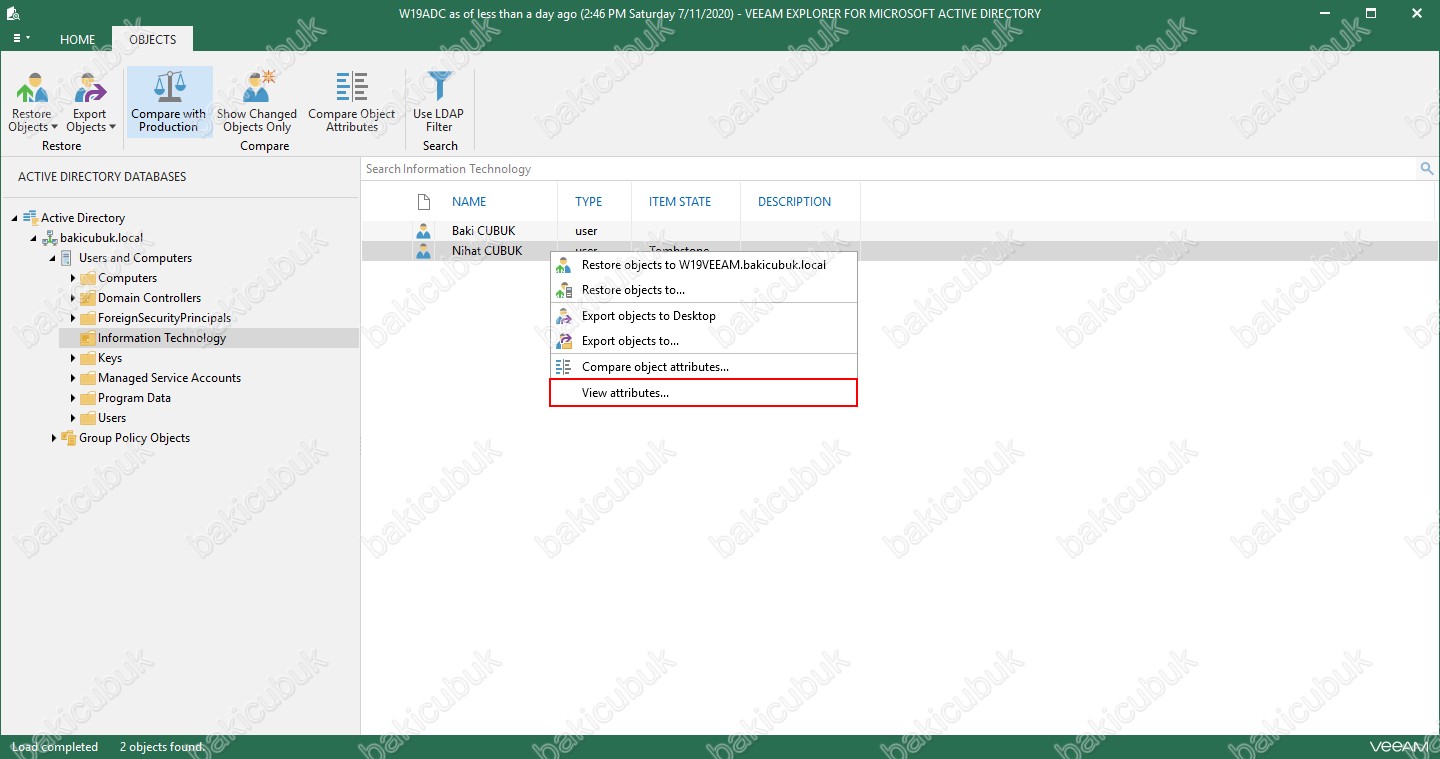Click the Restore Objects ribbon icon
Screen dimensions: 1440x759
coord(32,87)
